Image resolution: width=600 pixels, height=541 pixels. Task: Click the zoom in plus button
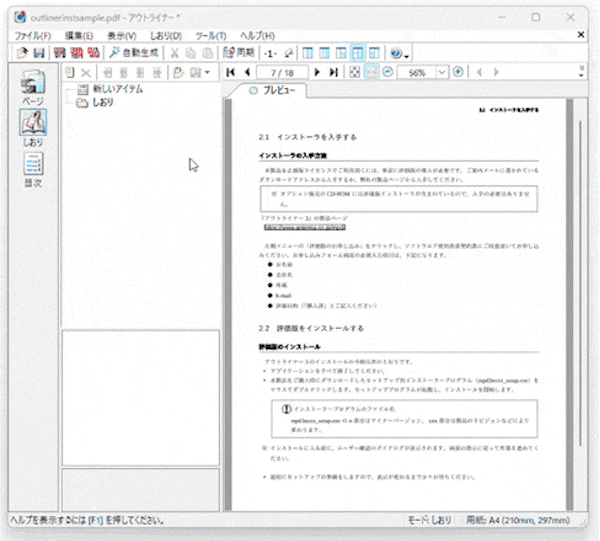(458, 73)
